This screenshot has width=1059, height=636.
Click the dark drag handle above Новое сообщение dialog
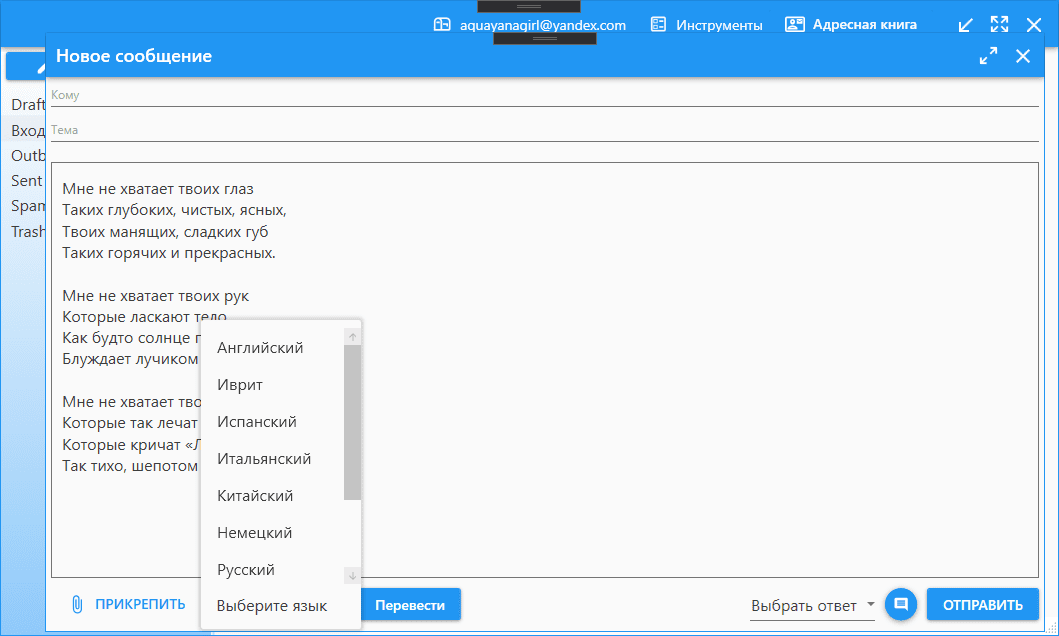coord(545,39)
